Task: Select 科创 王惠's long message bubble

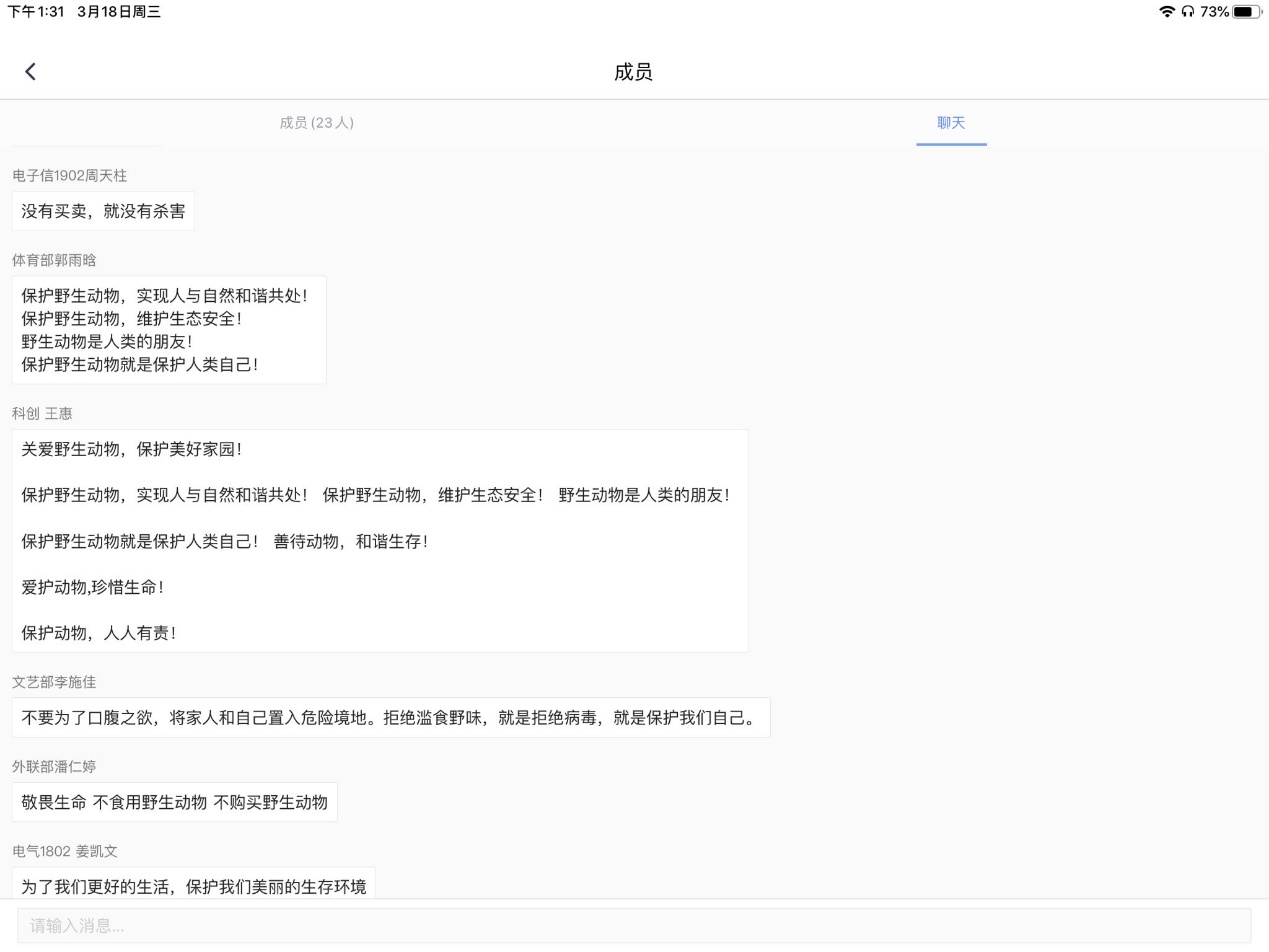Action: [x=380, y=541]
